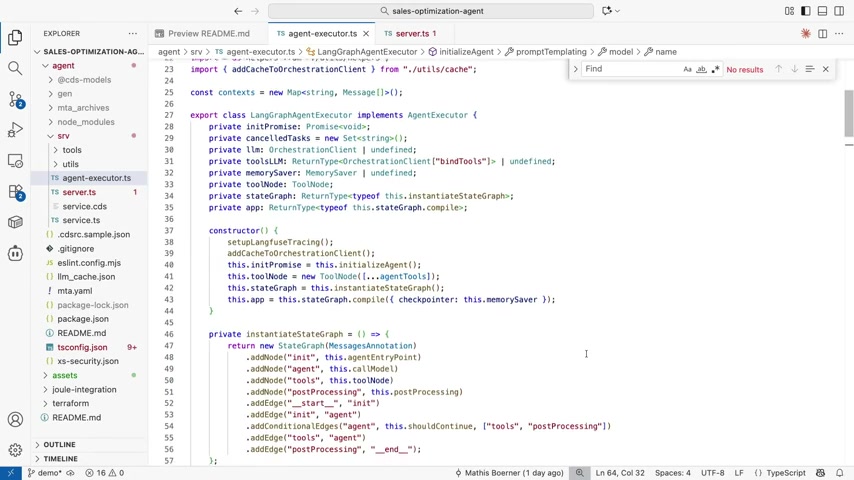Viewport: 854px width, 480px height.
Task: Close the Find widget
Action: click(826, 69)
